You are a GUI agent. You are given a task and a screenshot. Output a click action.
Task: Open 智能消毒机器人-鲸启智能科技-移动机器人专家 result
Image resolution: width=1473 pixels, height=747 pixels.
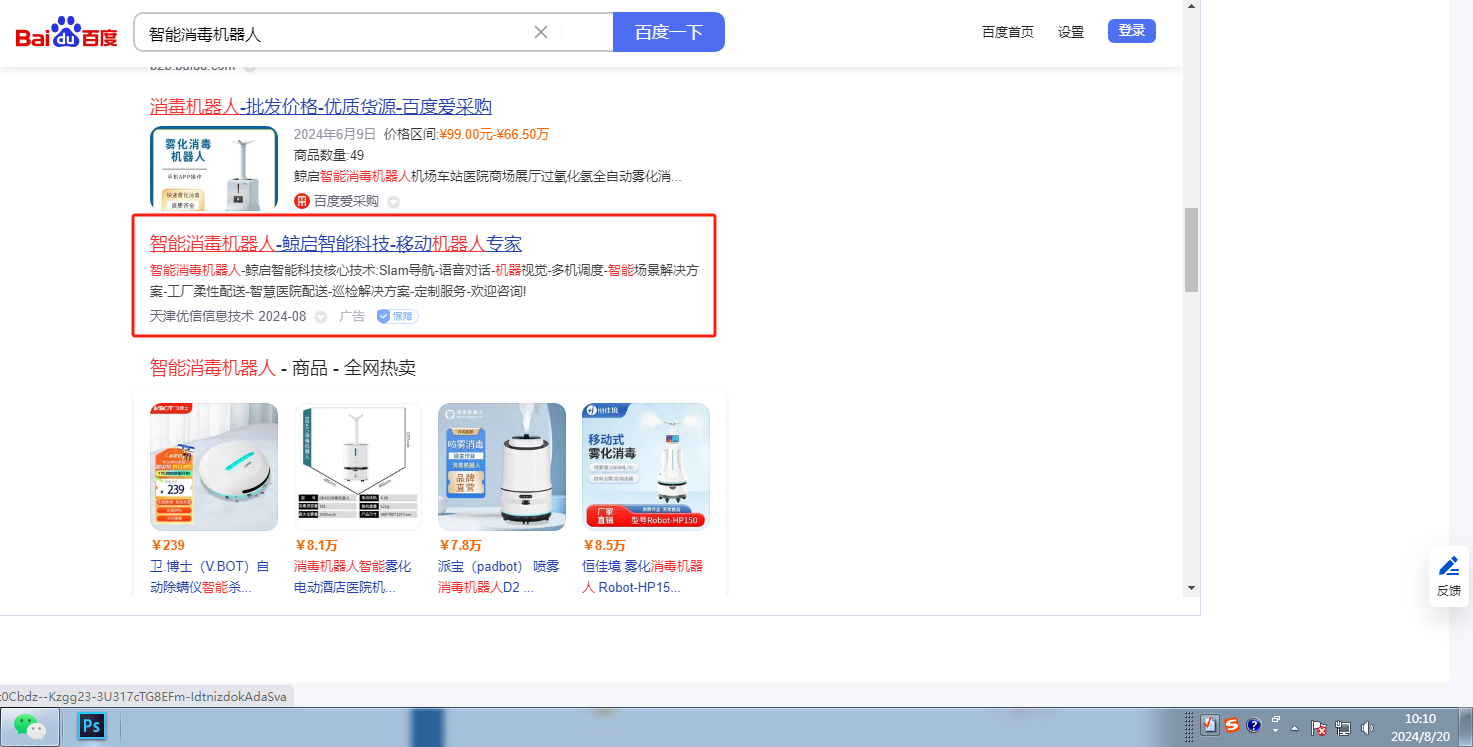pyautogui.click(x=336, y=244)
